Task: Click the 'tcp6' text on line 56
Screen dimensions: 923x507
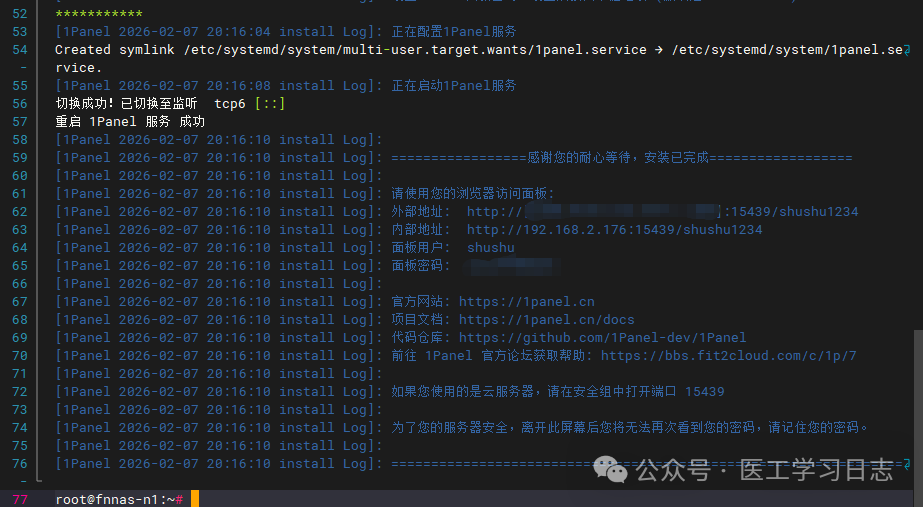Action: (x=230, y=104)
